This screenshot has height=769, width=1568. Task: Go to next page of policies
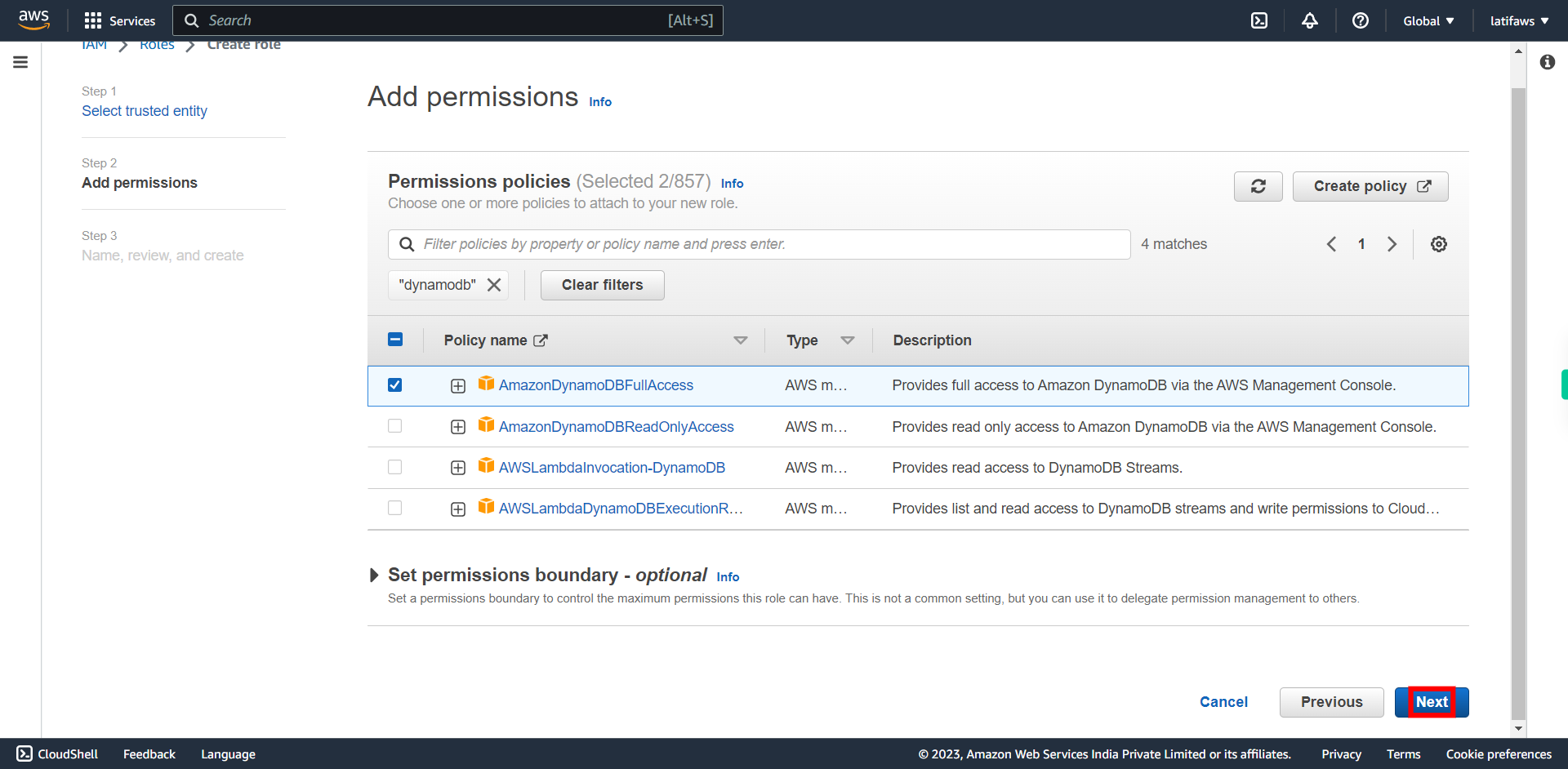coord(1392,244)
